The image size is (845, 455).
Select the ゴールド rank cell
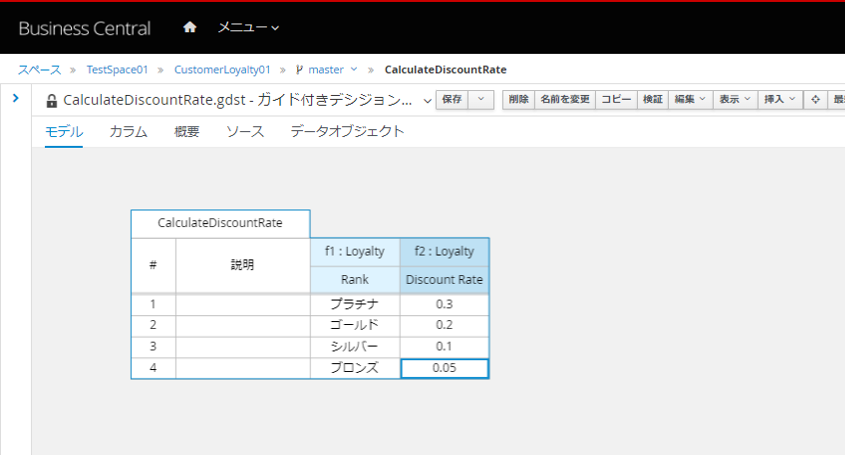[355, 326]
